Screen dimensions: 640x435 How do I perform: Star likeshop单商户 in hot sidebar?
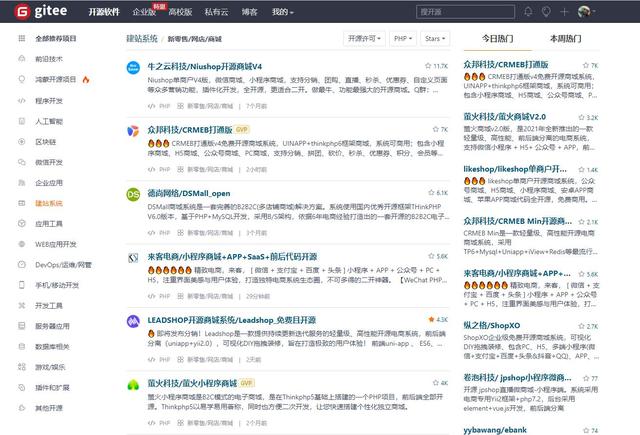[581, 169]
